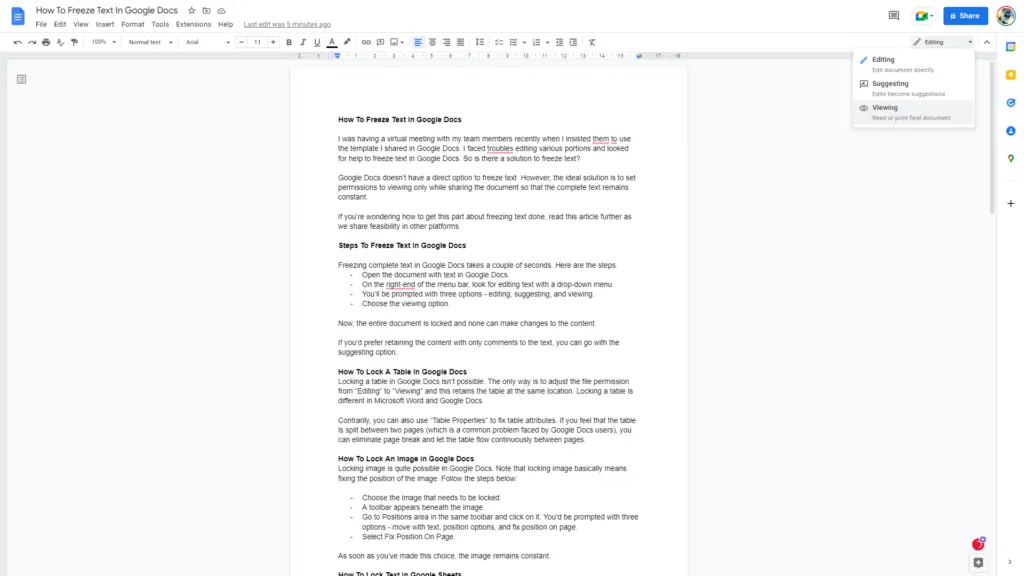The height and width of the screenshot is (576, 1024).
Task: Open bulleted list style dropdown
Action: pos(524,42)
